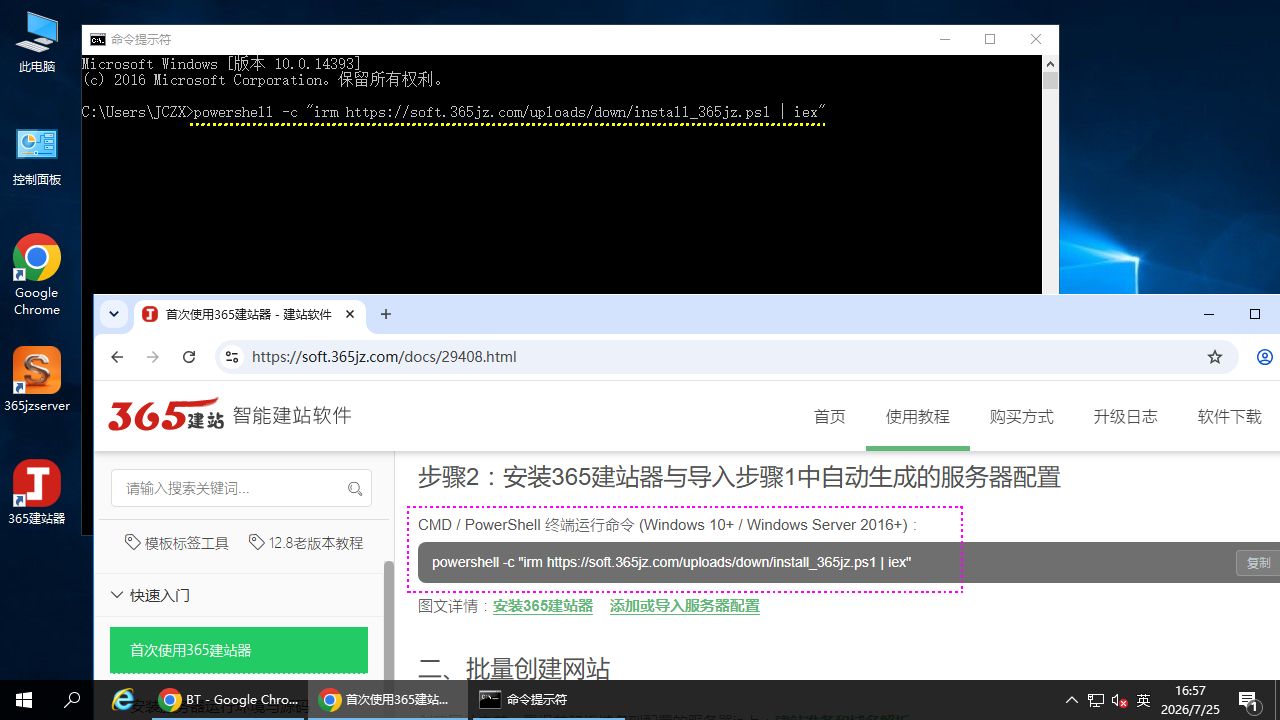Switch to BT - Google Chrome taskbar window
1280x720 pixels.
point(230,700)
